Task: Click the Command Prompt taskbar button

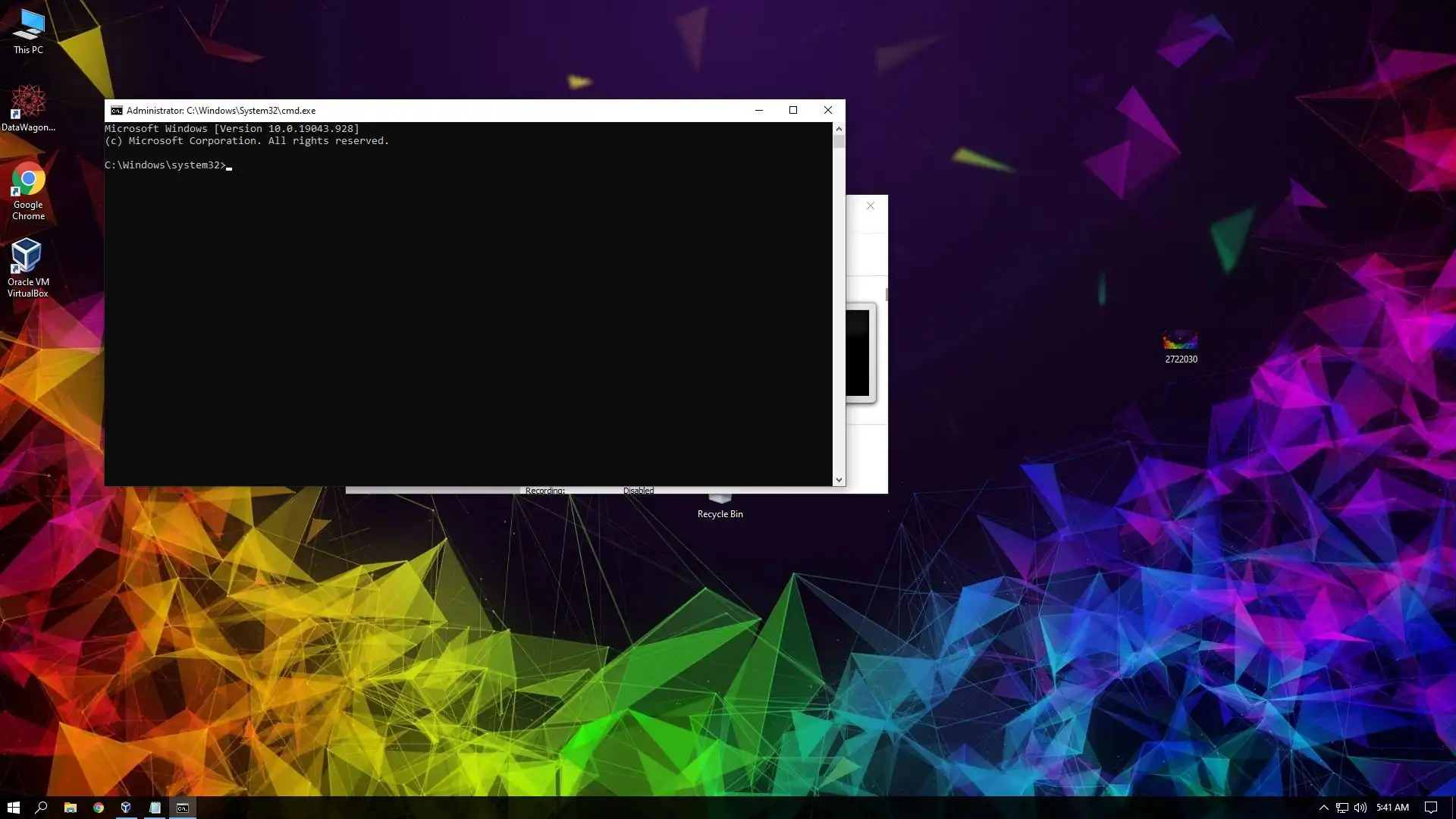Action: 183,808
